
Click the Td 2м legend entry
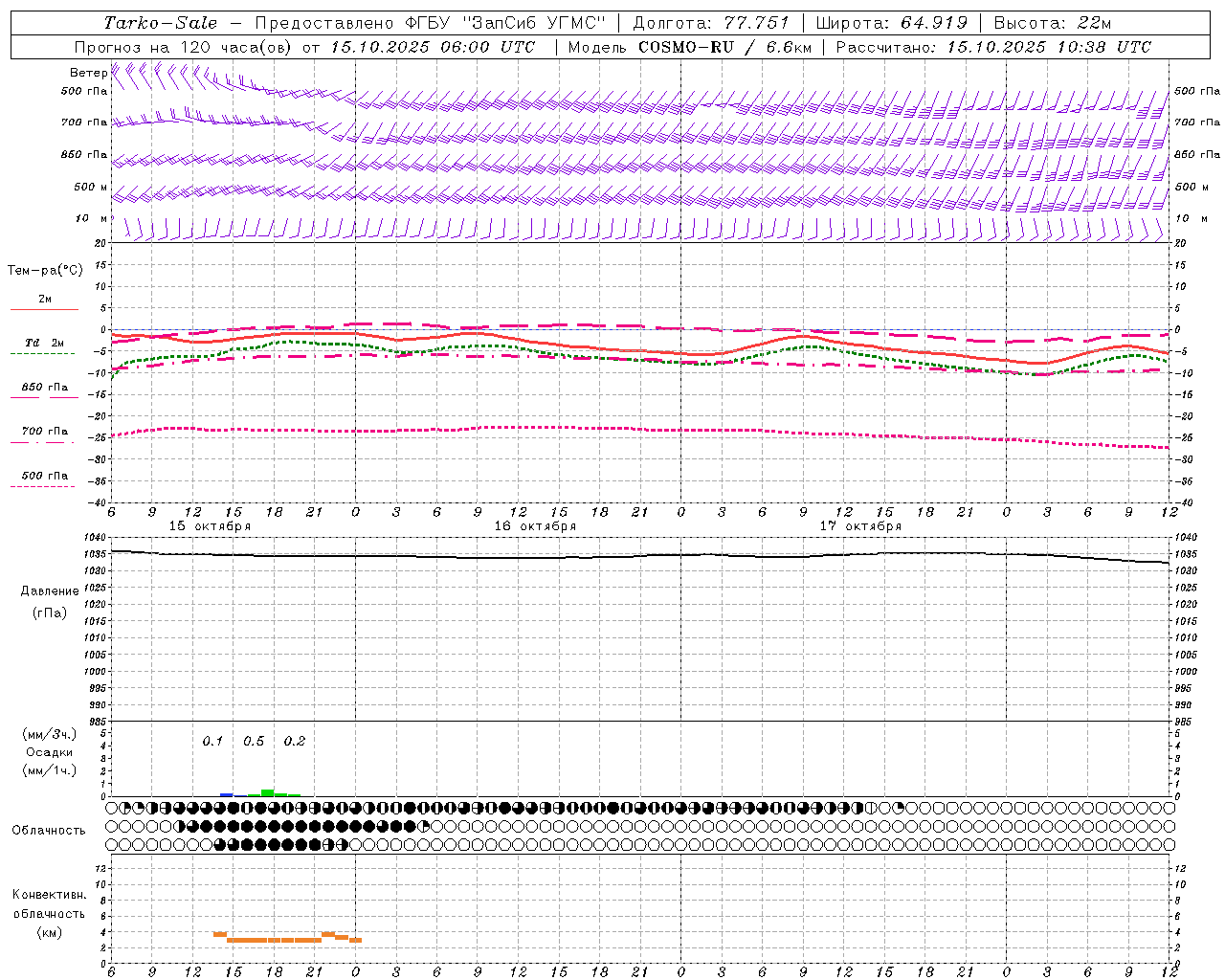tap(45, 343)
